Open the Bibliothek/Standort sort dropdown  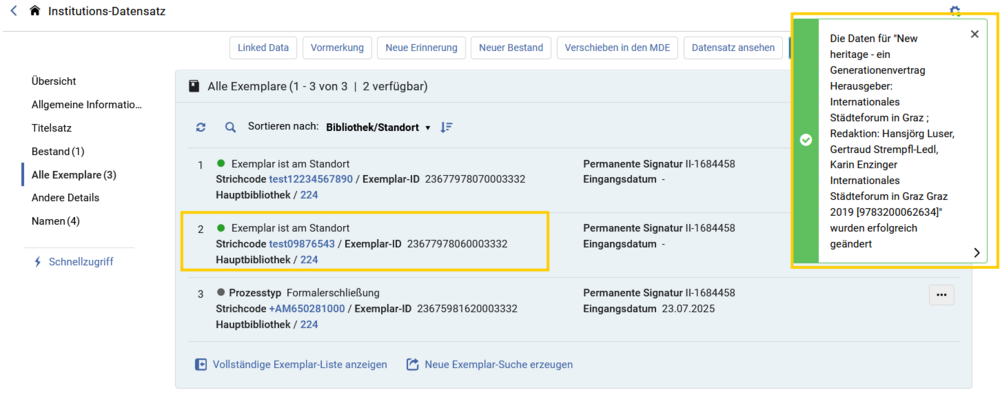[x=378, y=127]
